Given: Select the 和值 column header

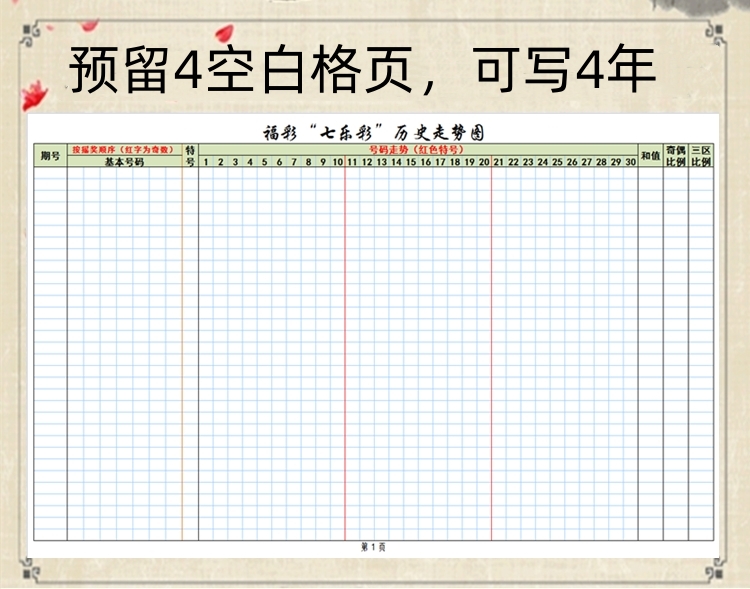Looking at the screenshot, I should click(x=651, y=156).
